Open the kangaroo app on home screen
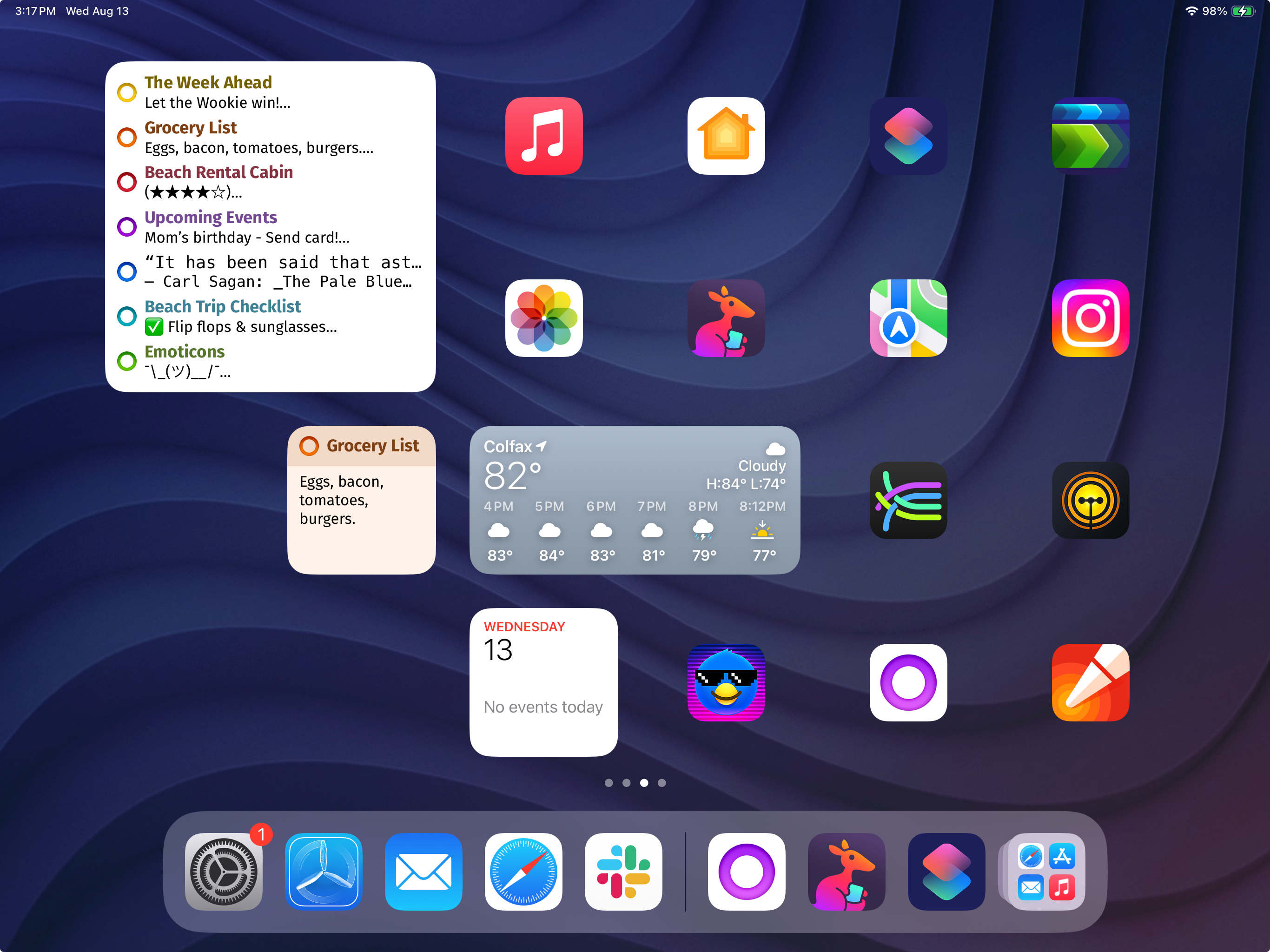 pyautogui.click(x=726, y=318)
